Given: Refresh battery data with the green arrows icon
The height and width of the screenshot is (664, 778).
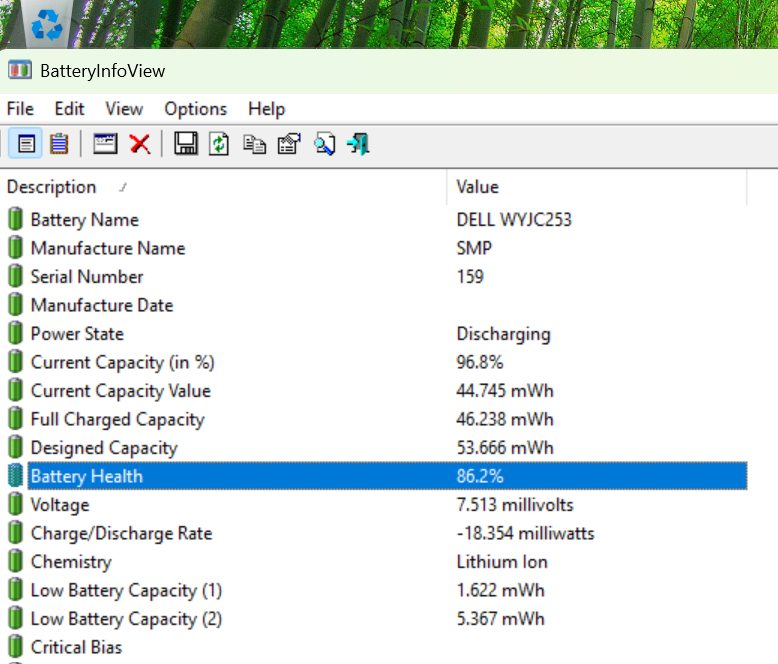Looking at the screenshot, I should pos(219,144).
